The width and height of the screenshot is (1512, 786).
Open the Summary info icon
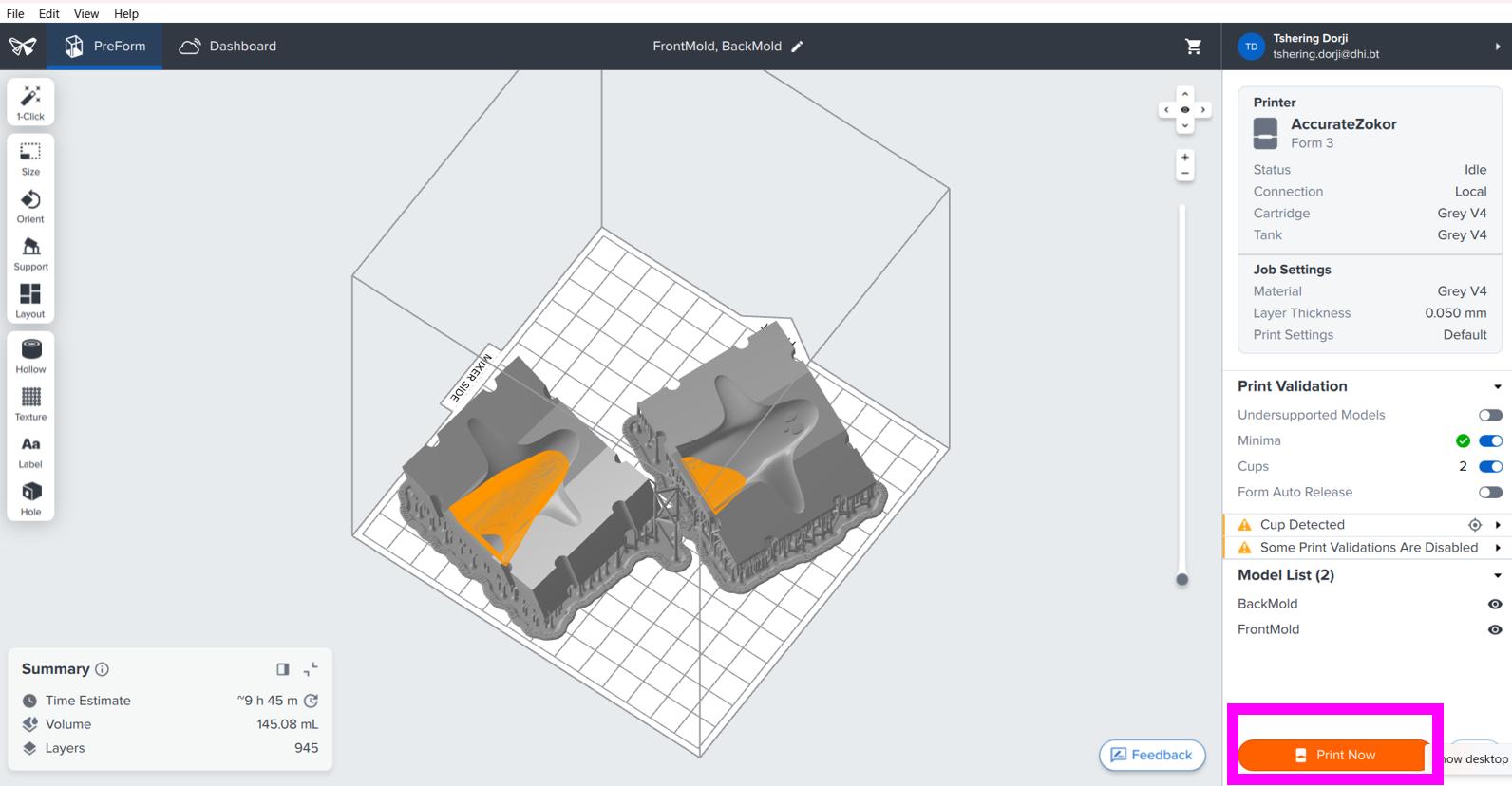coord(103,669)
